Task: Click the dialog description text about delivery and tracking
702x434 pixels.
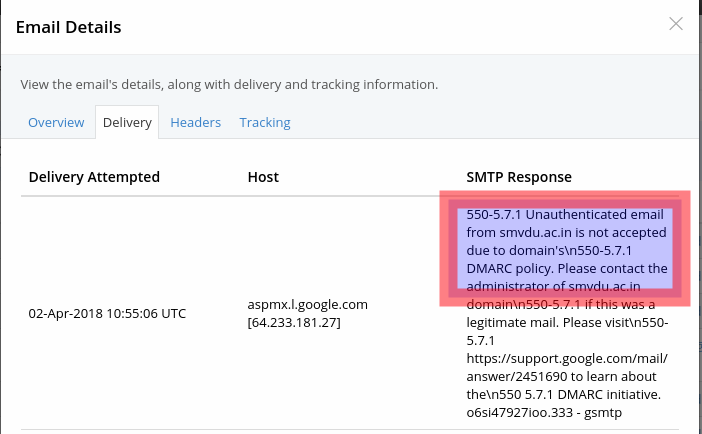Action: point(229,84)
